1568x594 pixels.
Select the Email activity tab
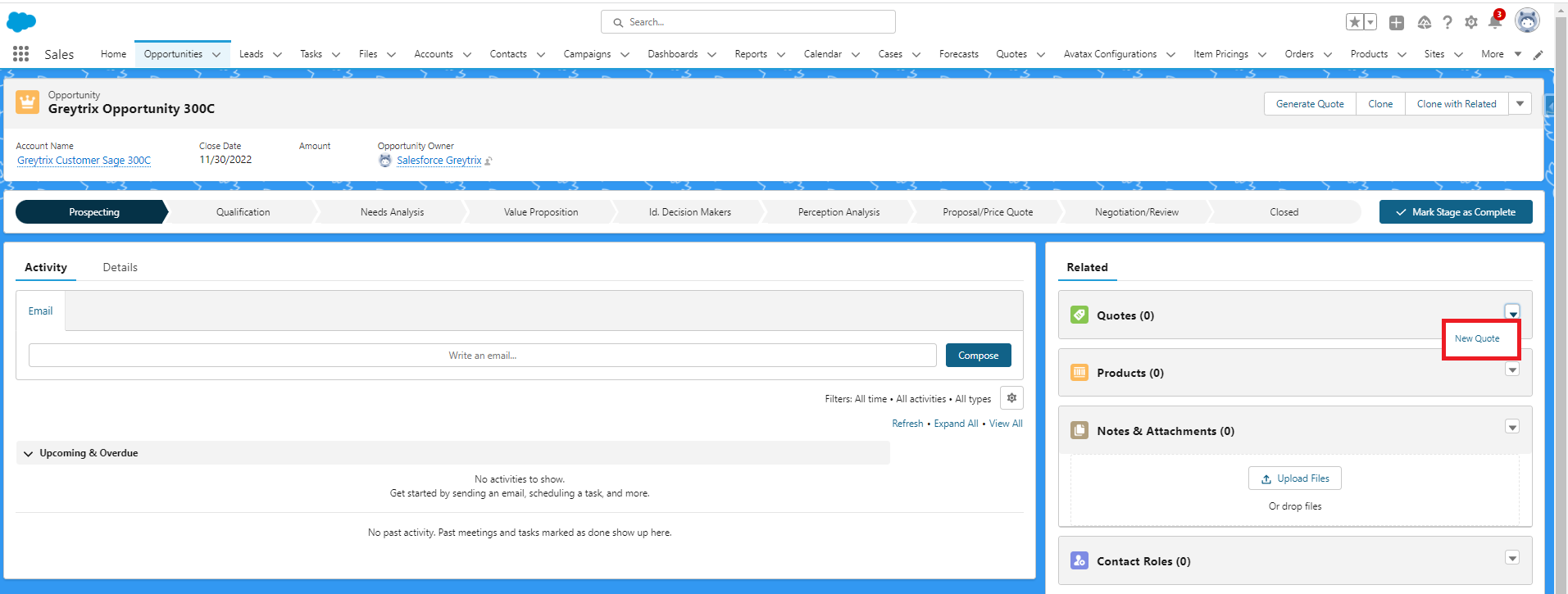tap(40, 311)
